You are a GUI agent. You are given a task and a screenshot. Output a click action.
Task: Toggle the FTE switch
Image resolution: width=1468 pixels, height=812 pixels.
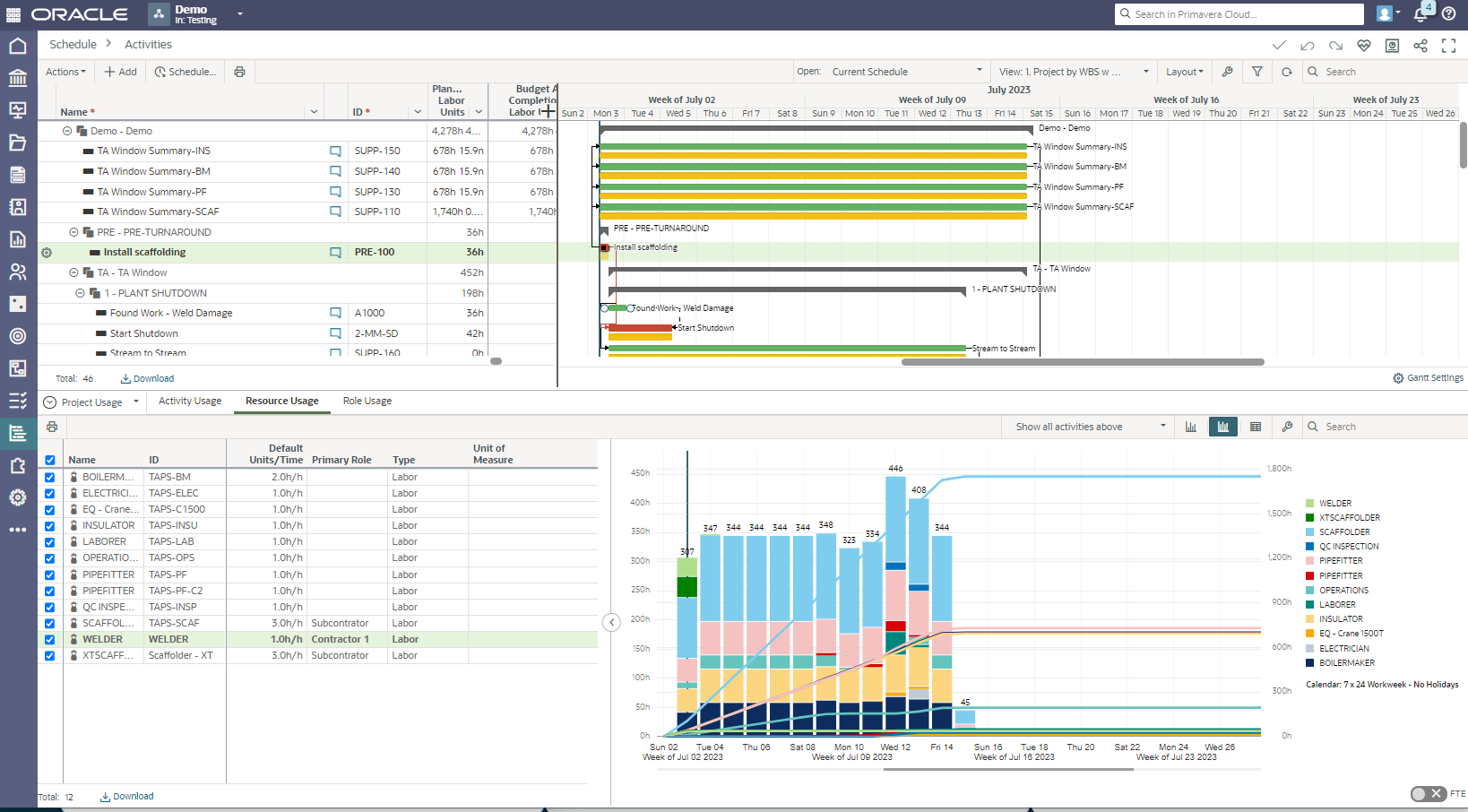(1427, 793)
